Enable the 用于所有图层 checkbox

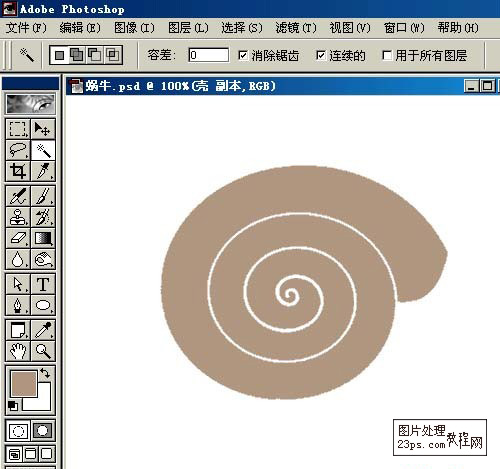click(x=387, y=55)
